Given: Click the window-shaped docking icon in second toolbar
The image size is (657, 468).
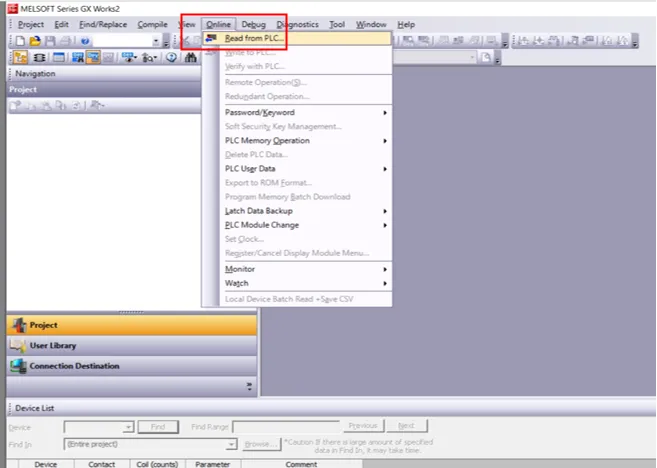Looking at the screenshot, I should click(59, 57).
